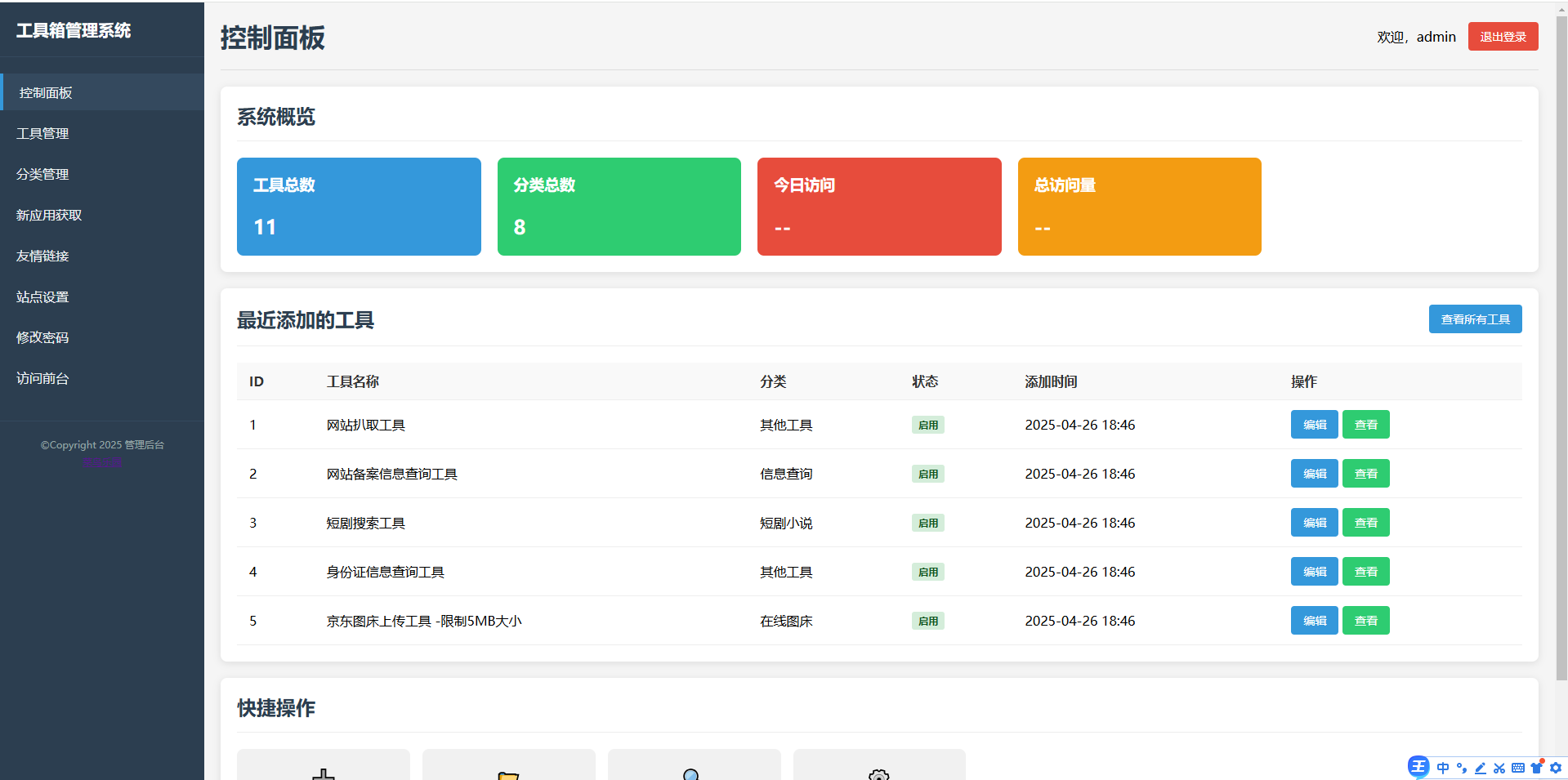The height and width of the screenshot is (780, 1568).
Task: Open the Sogou input method logo in tray
Action: click(1418, 767)
